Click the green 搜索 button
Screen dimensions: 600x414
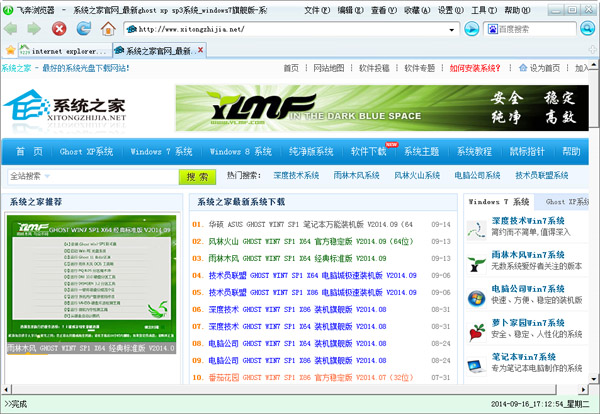coord(197,176)
